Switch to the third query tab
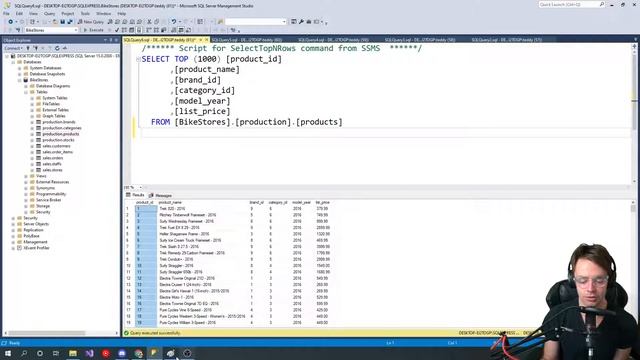Viewport: 640px width, 360px height. tap(333, 40)
